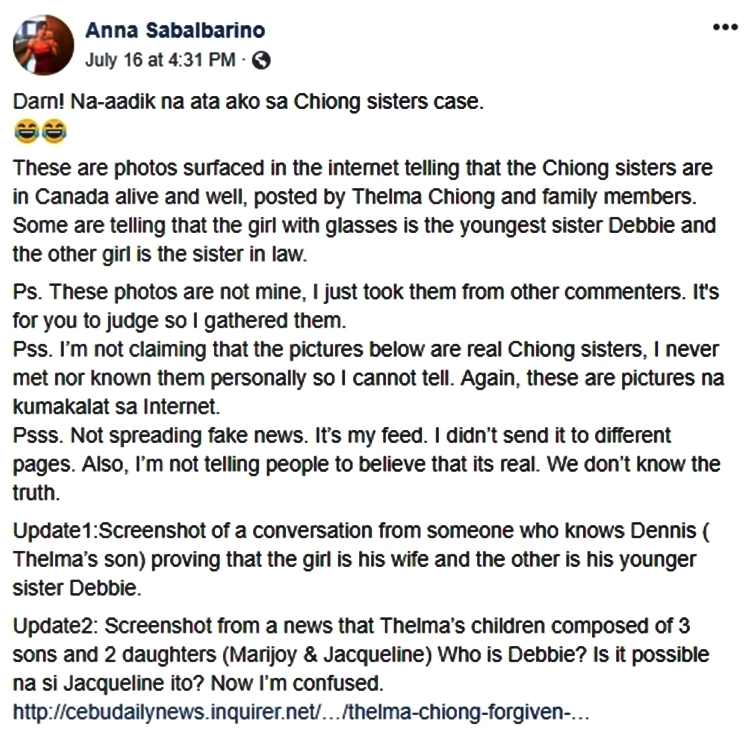This screenshot has width=750, height=739.
Task: Open the Anna Sabalbarino profile name link
Action: [x=175, y=30]
